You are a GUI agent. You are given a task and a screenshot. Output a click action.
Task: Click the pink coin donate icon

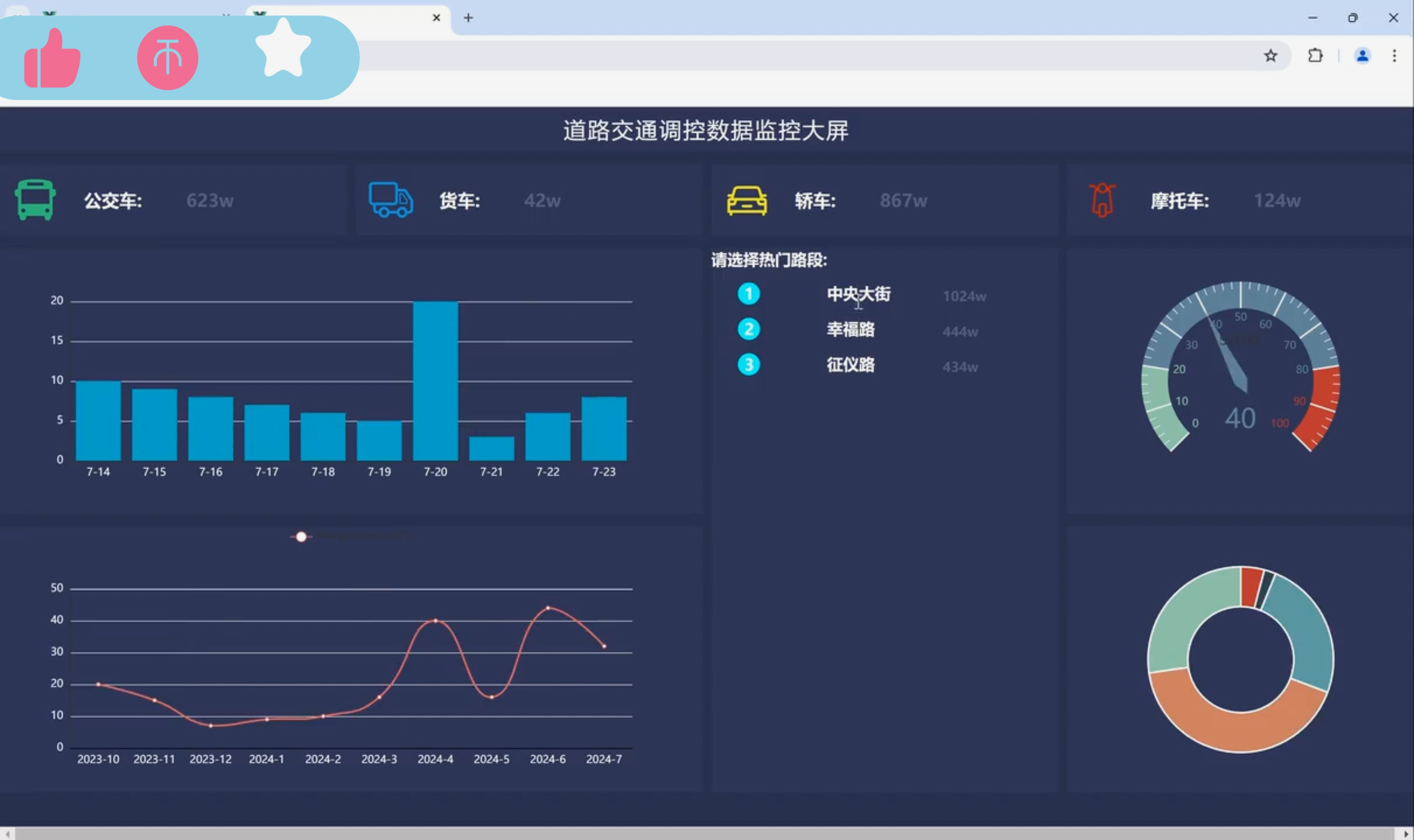click(x=168, y=58)
